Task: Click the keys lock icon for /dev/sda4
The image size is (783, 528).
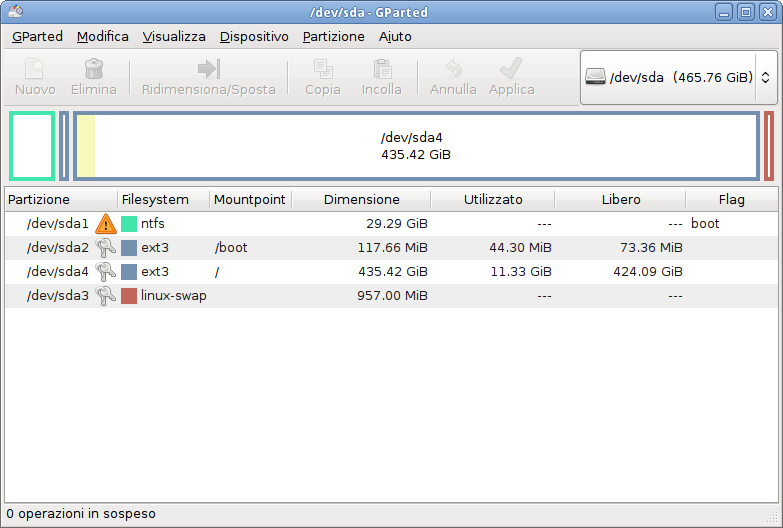Action: [x=105, y=271]
